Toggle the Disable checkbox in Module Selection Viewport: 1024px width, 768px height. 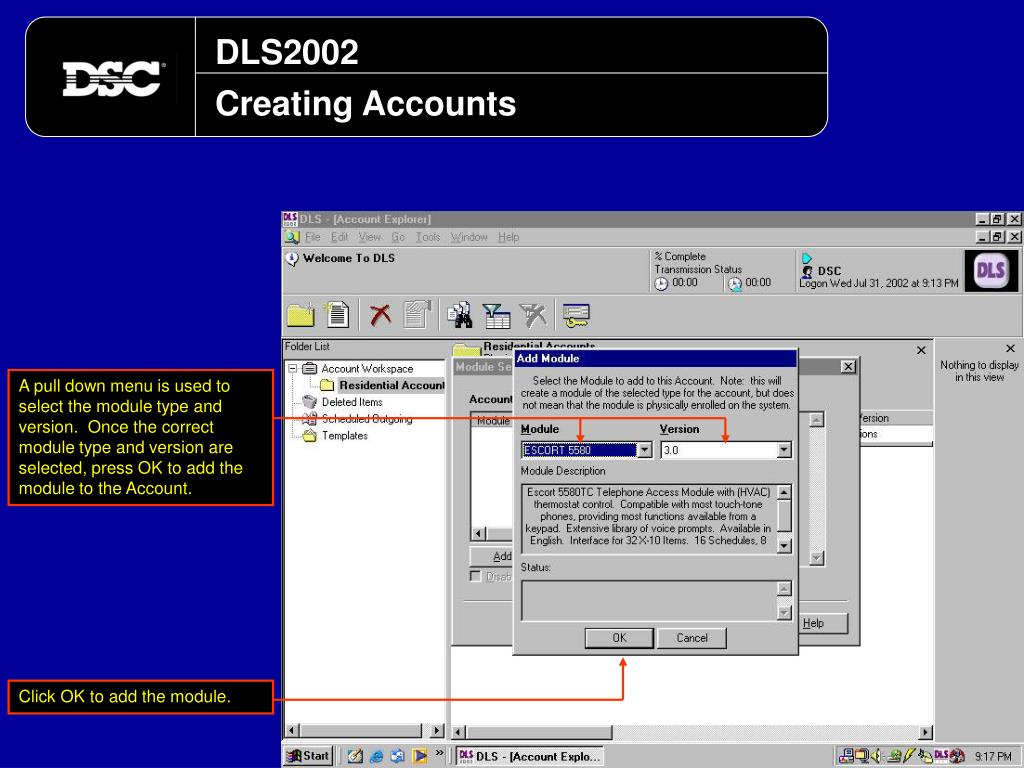pyautogui.click(x=475, y=577)
